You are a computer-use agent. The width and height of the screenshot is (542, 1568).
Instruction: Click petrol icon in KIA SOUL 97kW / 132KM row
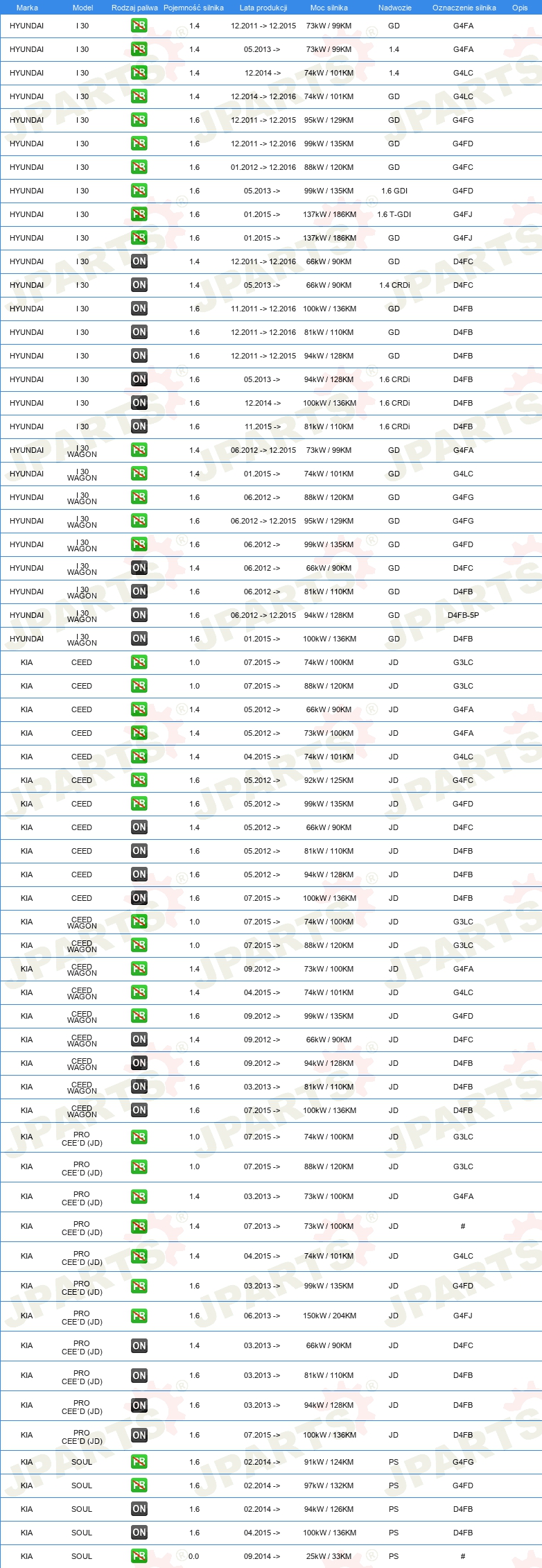tap(139, 1485)
